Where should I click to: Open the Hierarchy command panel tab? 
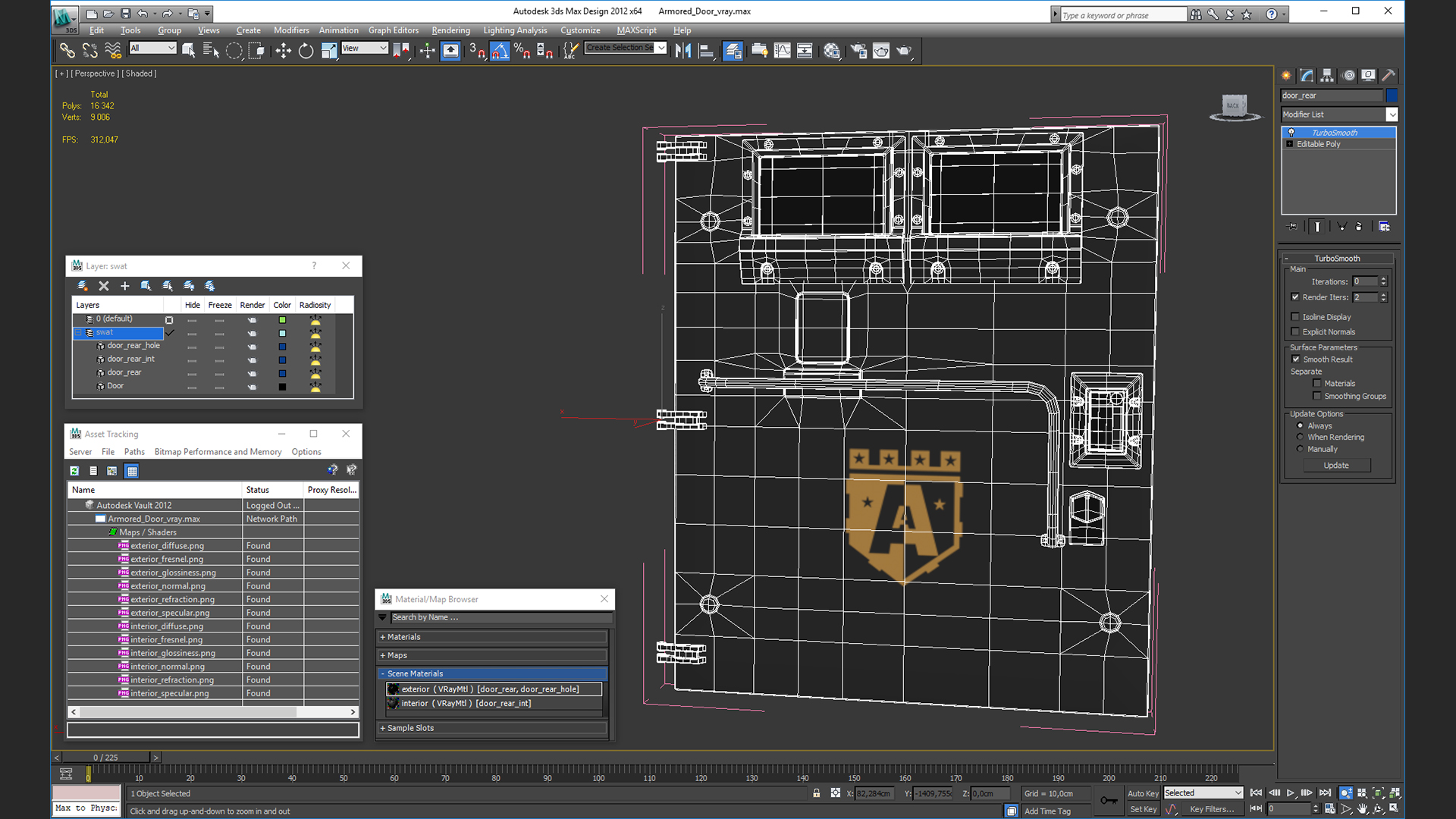coord(1327,75)
